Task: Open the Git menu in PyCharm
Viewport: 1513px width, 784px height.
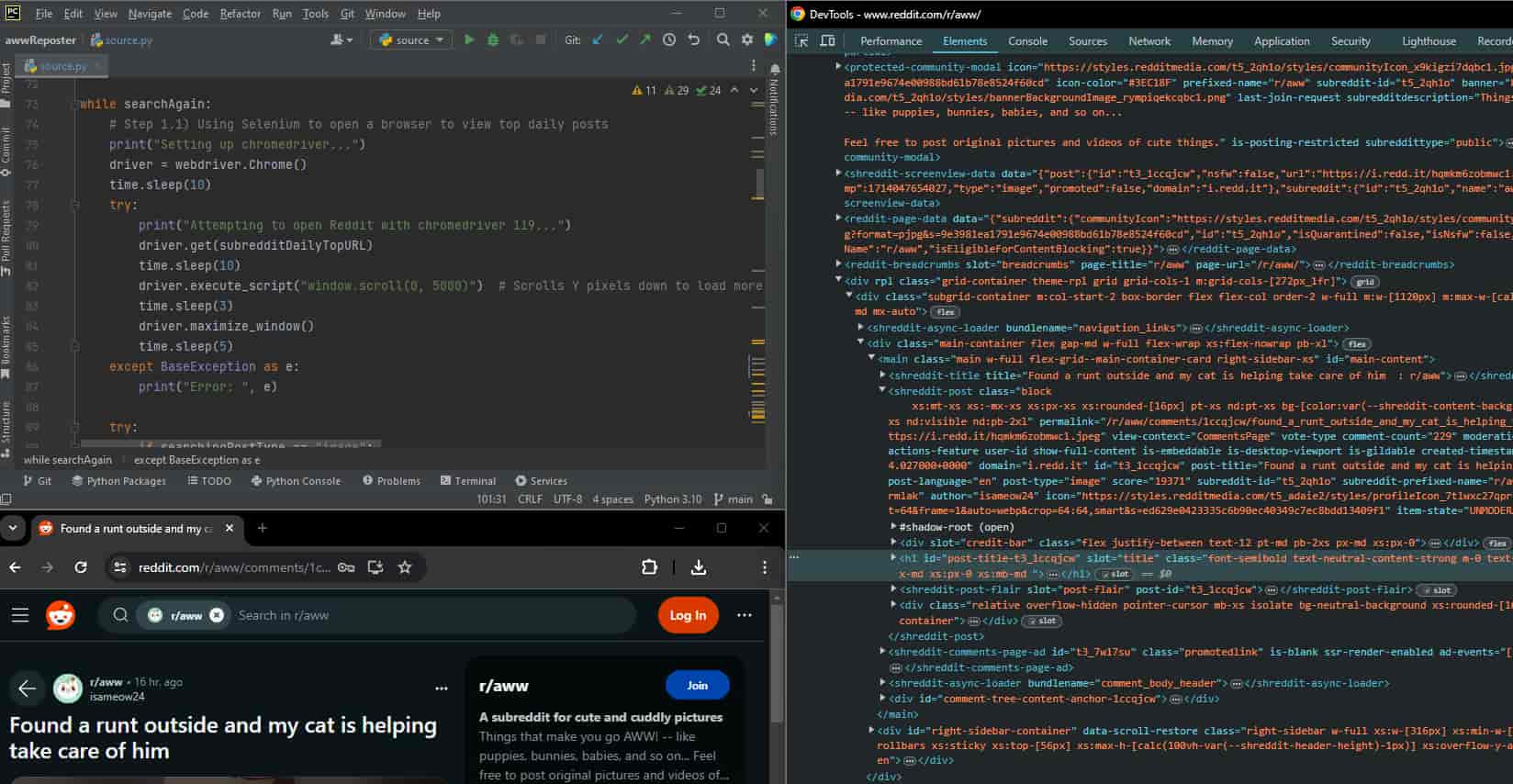Action: coord(347,14)
